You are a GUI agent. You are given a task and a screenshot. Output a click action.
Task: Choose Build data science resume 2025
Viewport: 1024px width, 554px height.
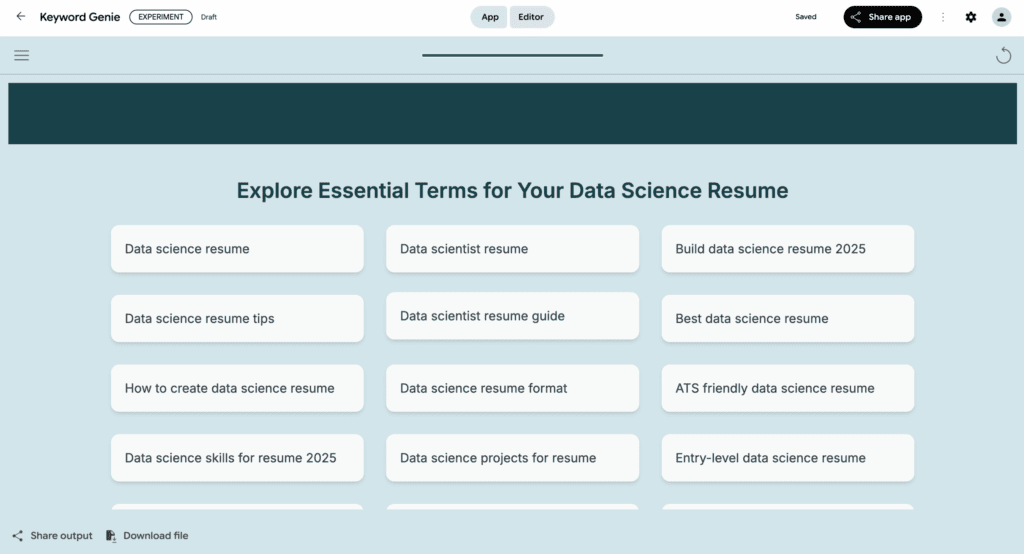pos(787,249)
